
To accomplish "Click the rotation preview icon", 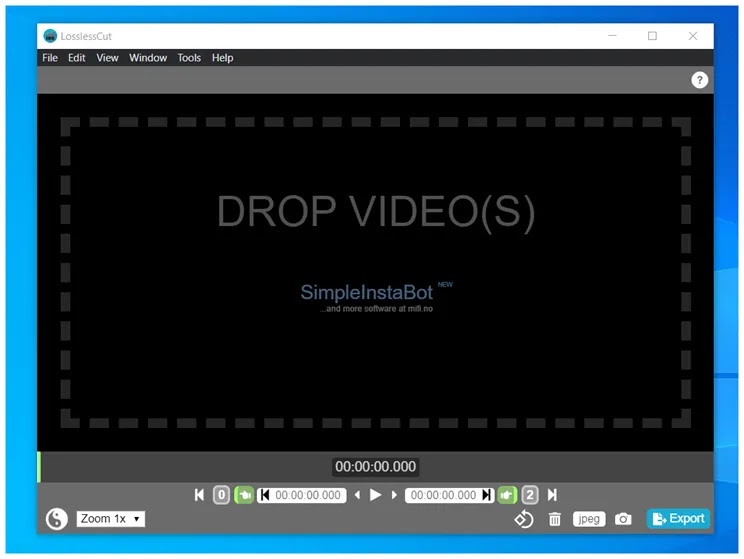I will pyautogui.click(x=524, y=519).
